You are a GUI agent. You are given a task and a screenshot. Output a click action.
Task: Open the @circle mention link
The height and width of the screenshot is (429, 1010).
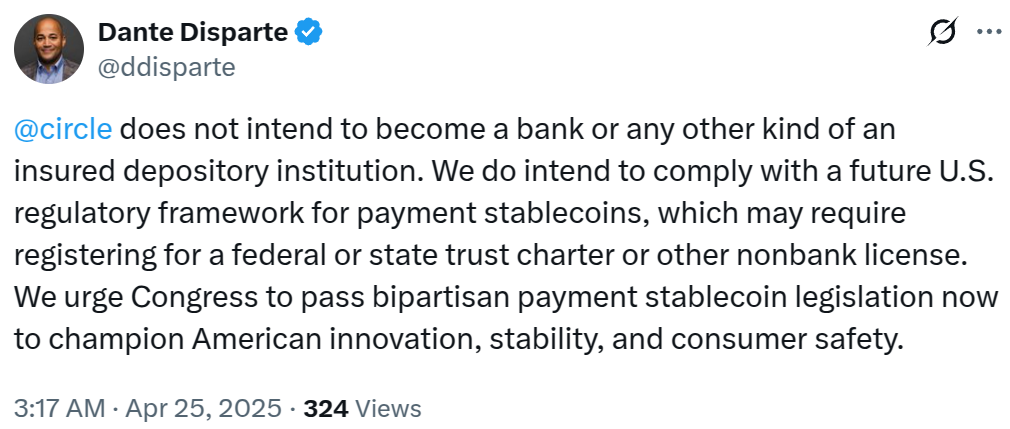(64, 130)
